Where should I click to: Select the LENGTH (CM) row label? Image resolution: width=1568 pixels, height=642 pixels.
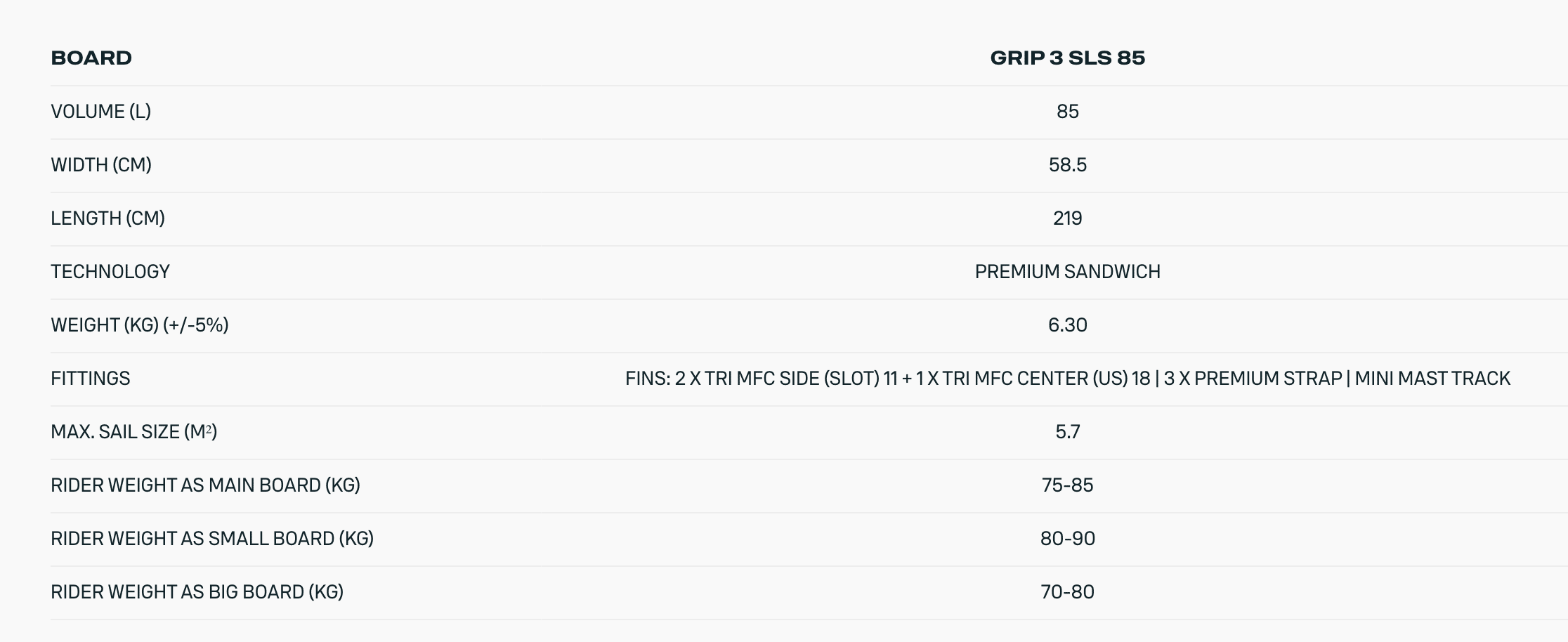pyautogui.click(x=107, y=218)
